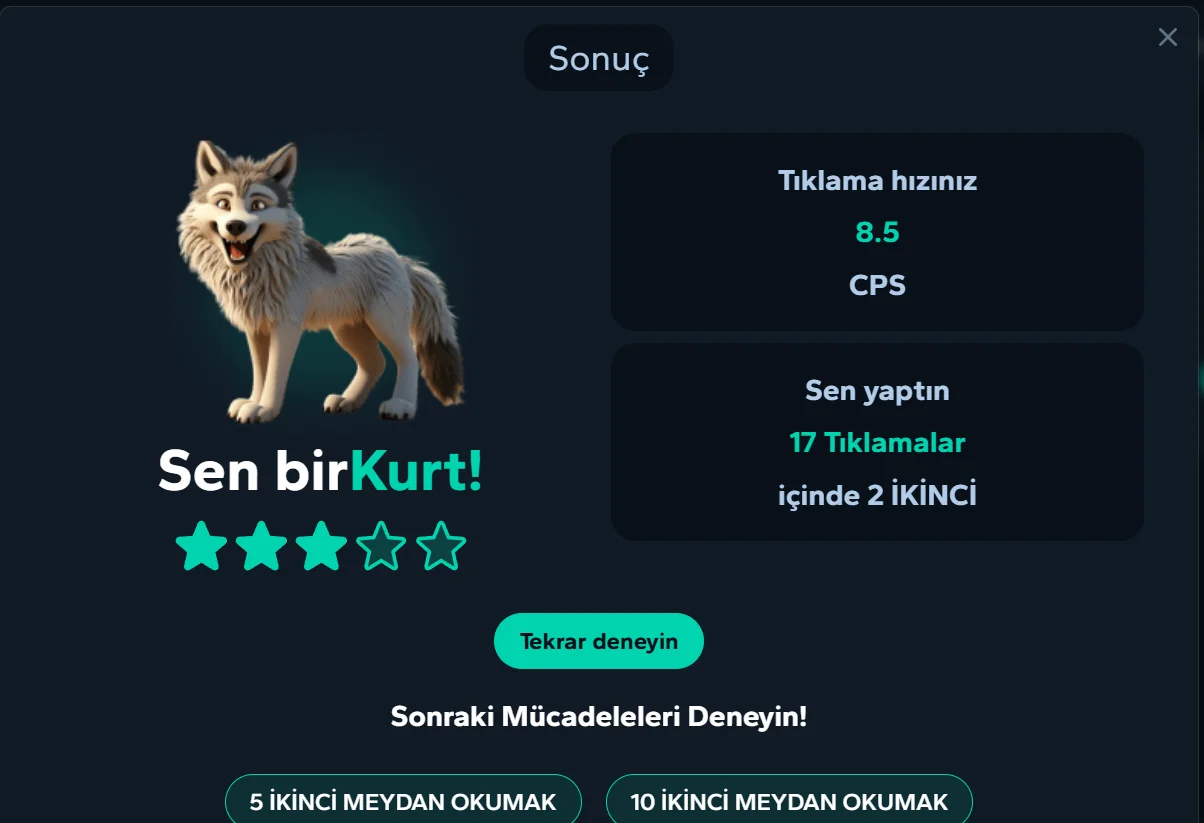Start the 5 İKİNCİ MEYDAN OKUMAK challenge
1204x823 pixels.
(x=403, y=801)
